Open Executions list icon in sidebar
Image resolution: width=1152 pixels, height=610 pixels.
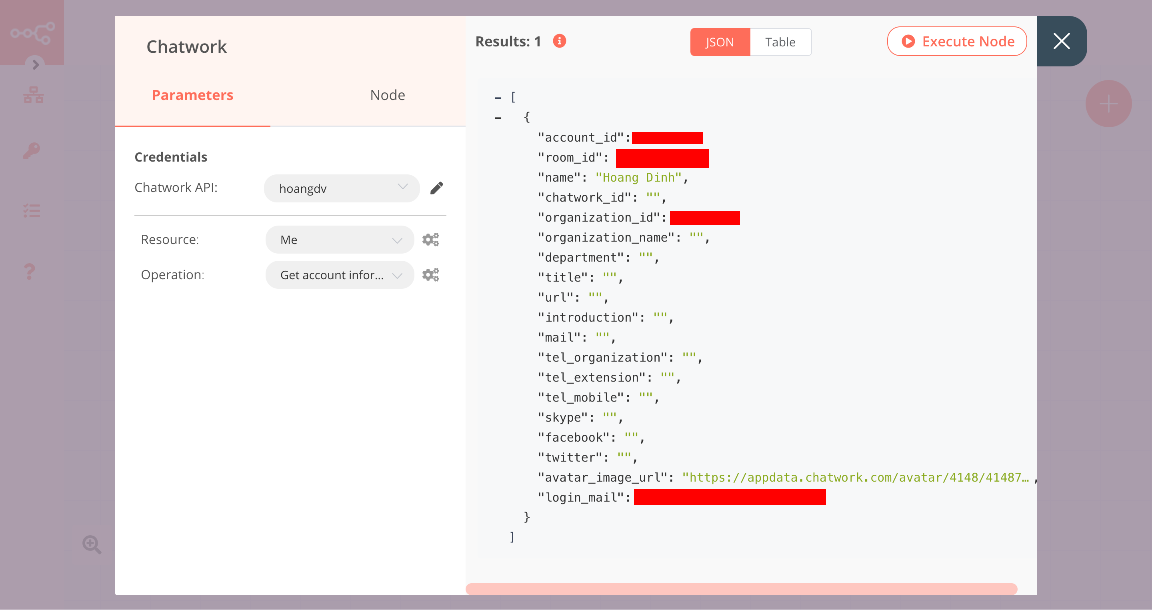pos(32,211)
